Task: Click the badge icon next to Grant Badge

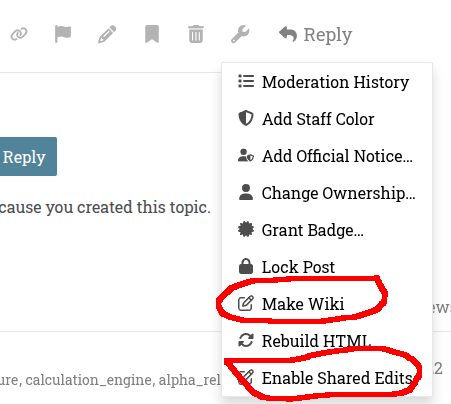Action: pos(246,230)
